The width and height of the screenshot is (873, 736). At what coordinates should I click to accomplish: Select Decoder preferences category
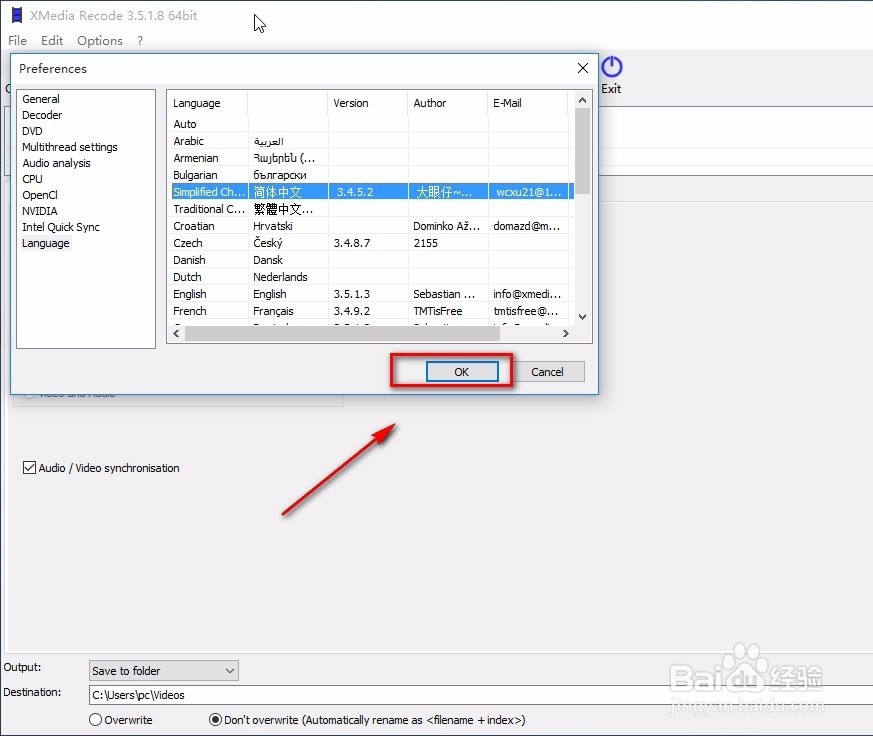pos(42,115)
